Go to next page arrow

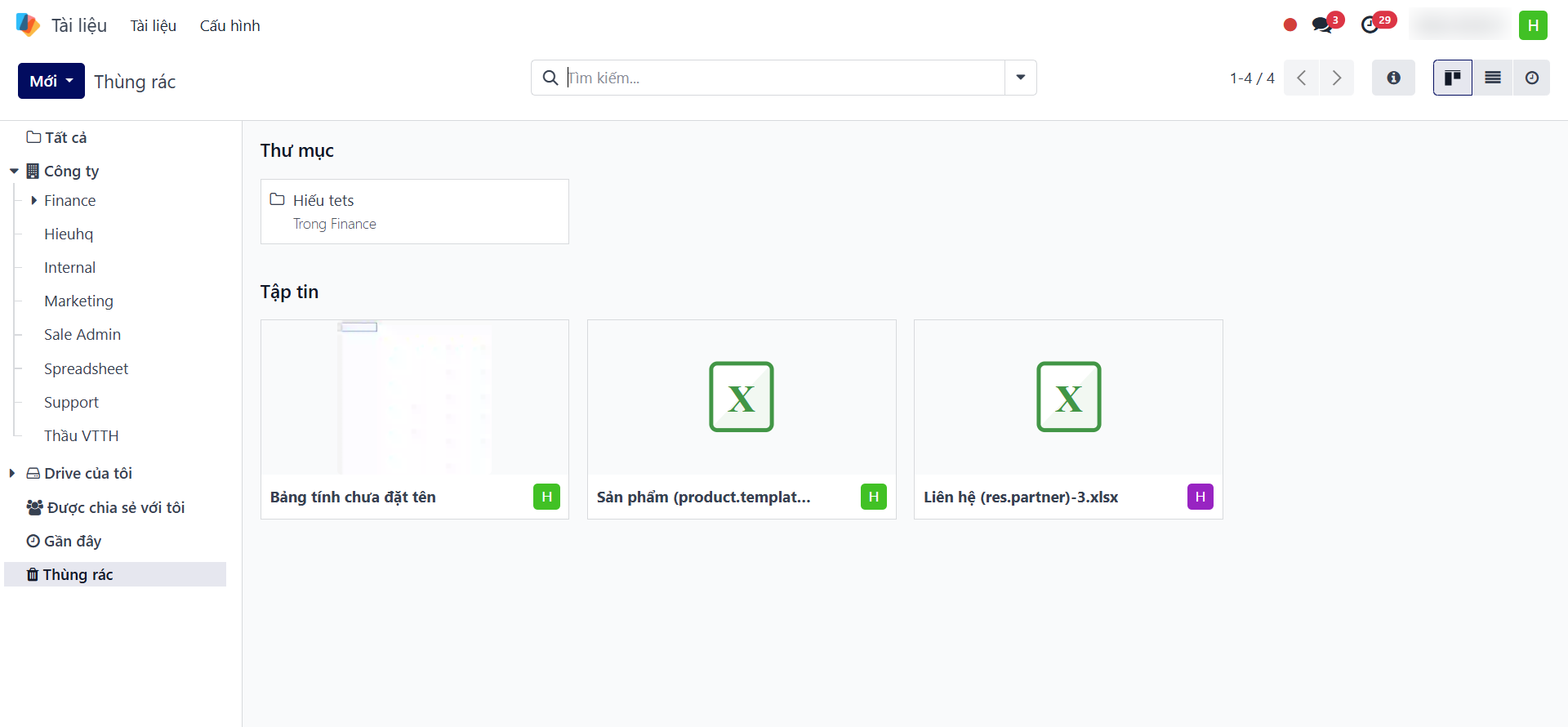pyautogui.click(x=1337, y=78)
